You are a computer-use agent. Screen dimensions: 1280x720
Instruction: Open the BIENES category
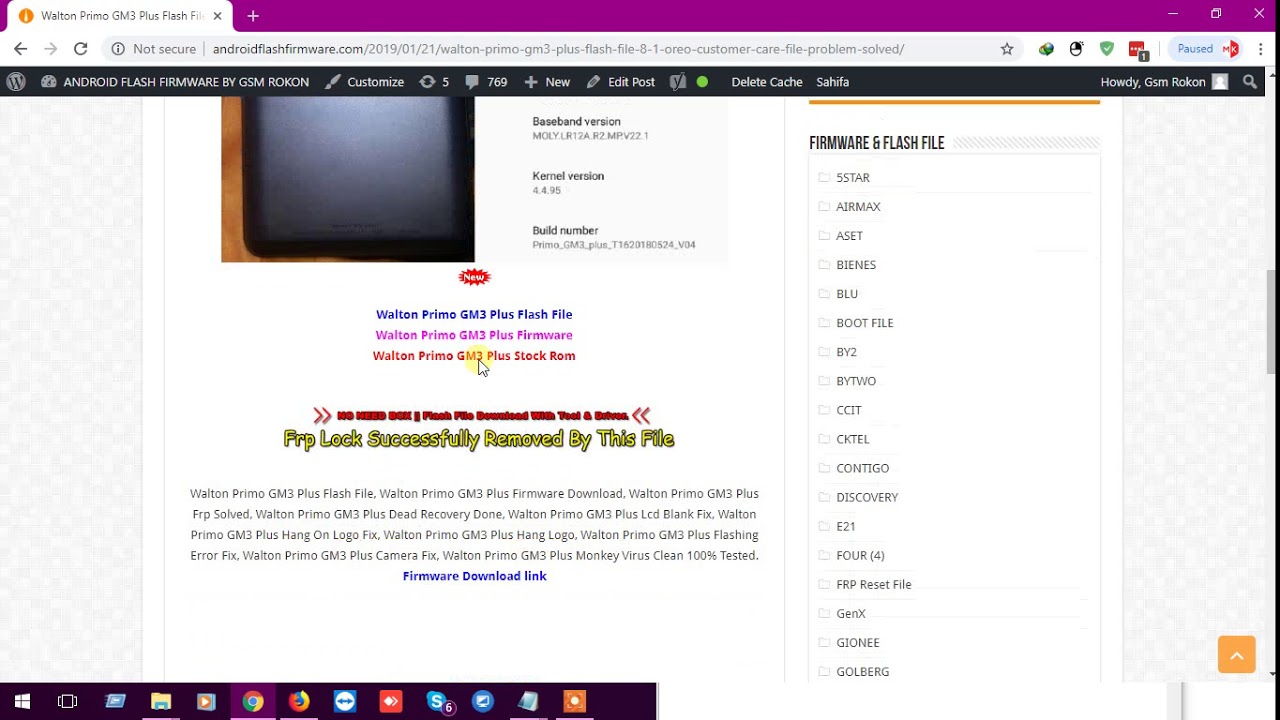pyautogui.click(x=856, y=264)
